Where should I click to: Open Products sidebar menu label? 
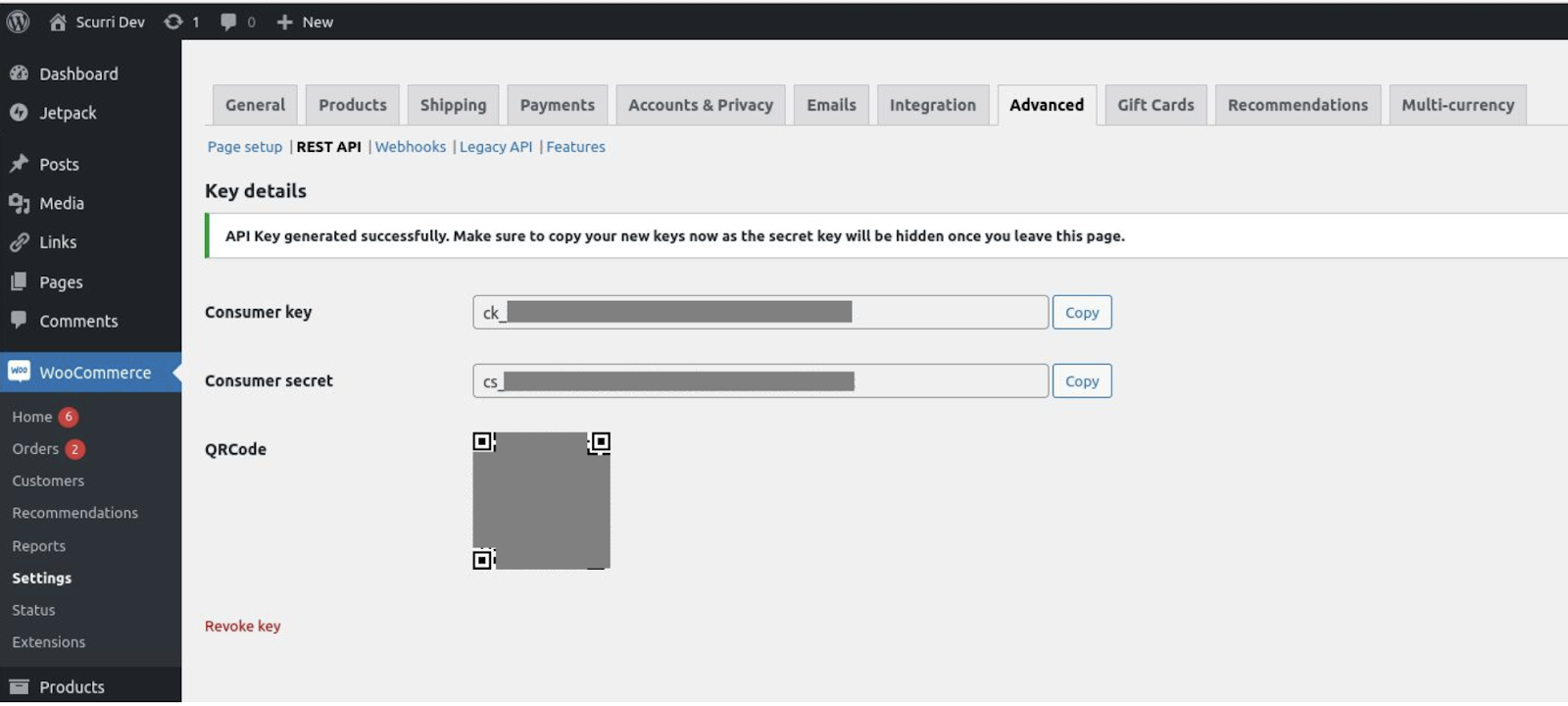coord(72,686)
